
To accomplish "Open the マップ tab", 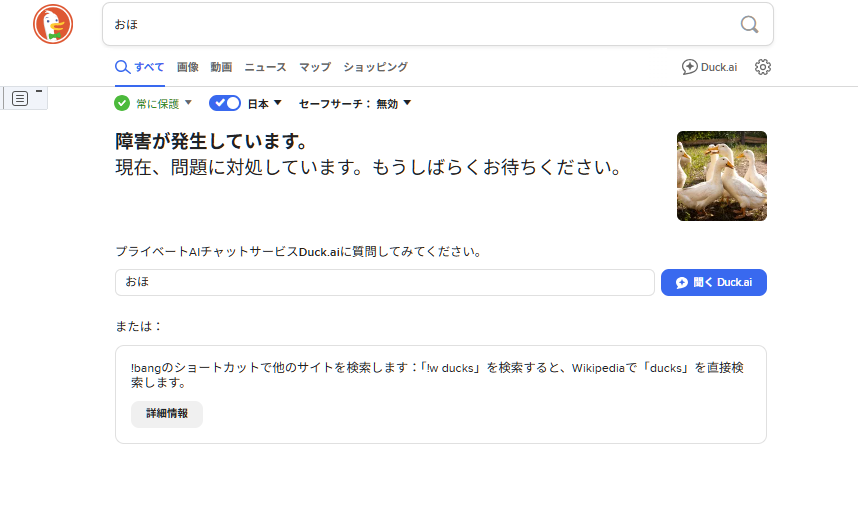I will tap(315, 67).
